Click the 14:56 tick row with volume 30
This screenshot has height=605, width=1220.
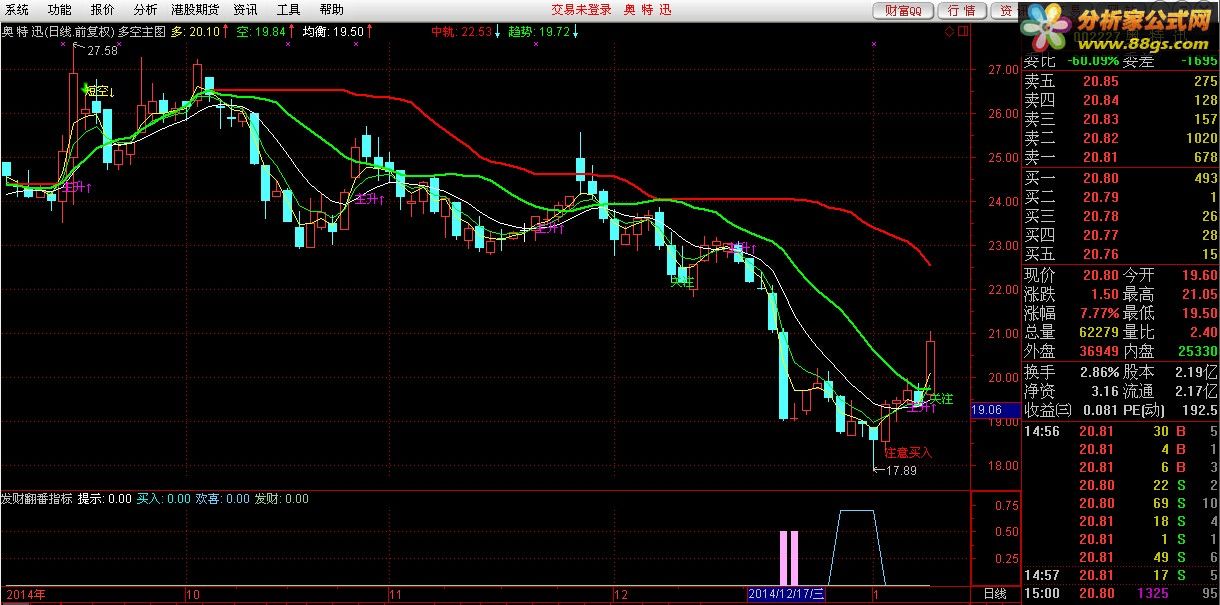[1120, 431]
